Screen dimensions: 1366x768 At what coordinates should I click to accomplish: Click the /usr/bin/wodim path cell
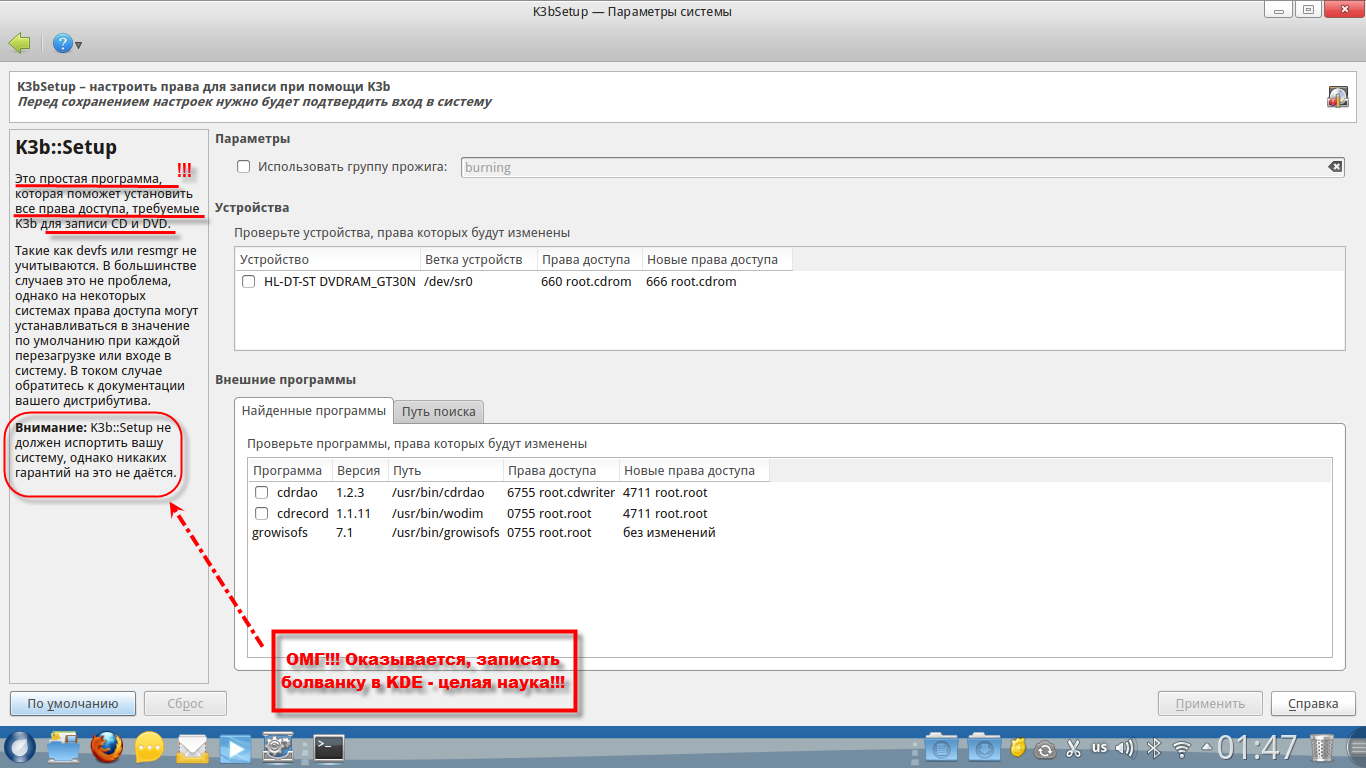point(437,514)
